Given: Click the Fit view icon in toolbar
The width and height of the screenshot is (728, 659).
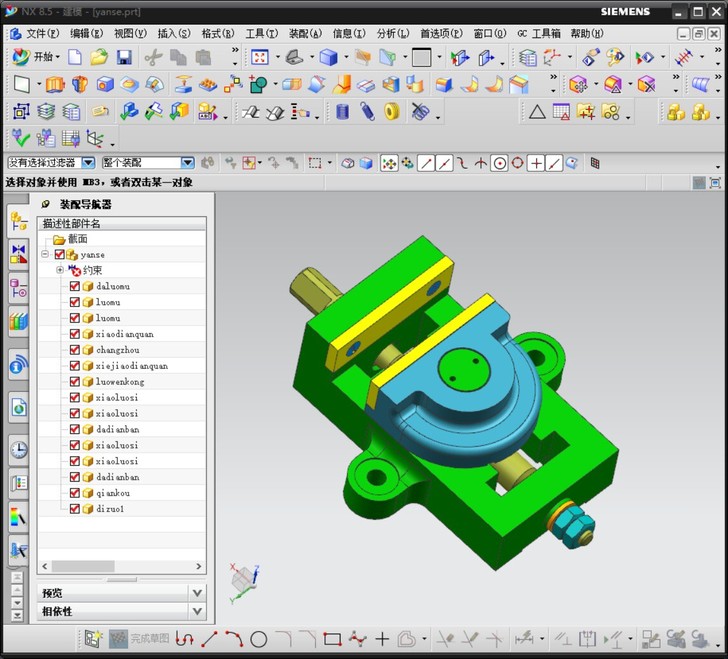Looking at the screenshot, I should click(259, 58).
